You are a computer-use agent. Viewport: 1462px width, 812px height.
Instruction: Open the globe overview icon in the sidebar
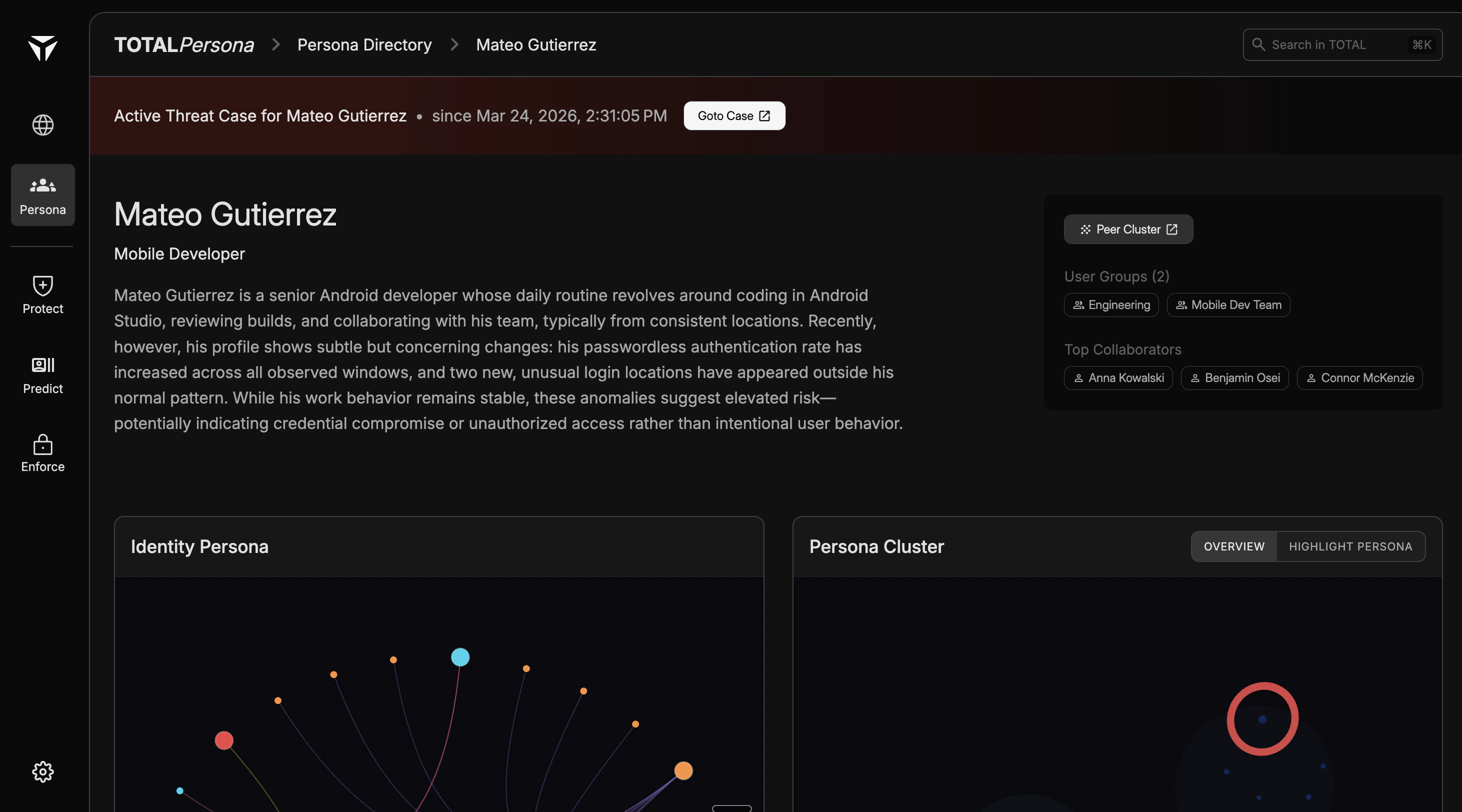point(42,125)
